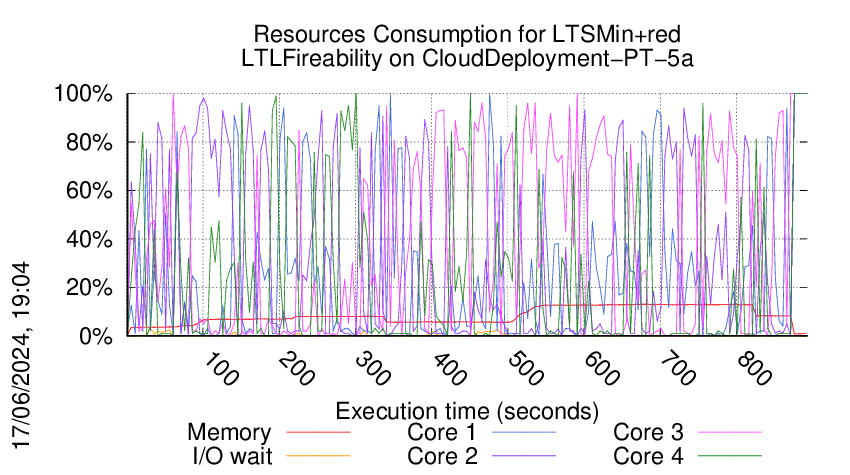The width and height of the screenshot is (850, 475).
Task: Click the chart title 'Resources Consumption for LTSMin+red'
Action: (467, 34)
